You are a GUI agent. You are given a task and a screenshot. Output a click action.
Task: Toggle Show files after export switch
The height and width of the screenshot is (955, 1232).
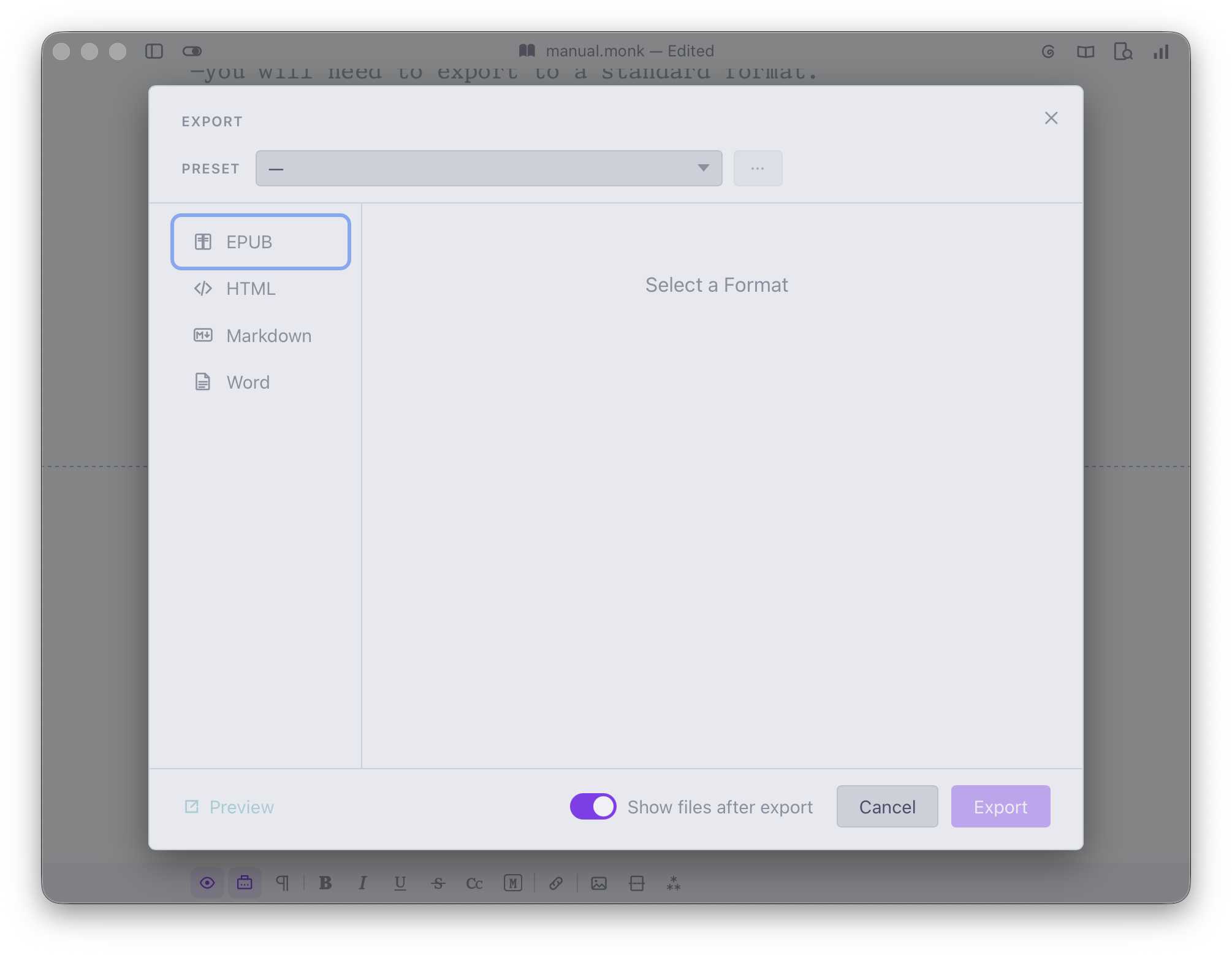(593, 806)
